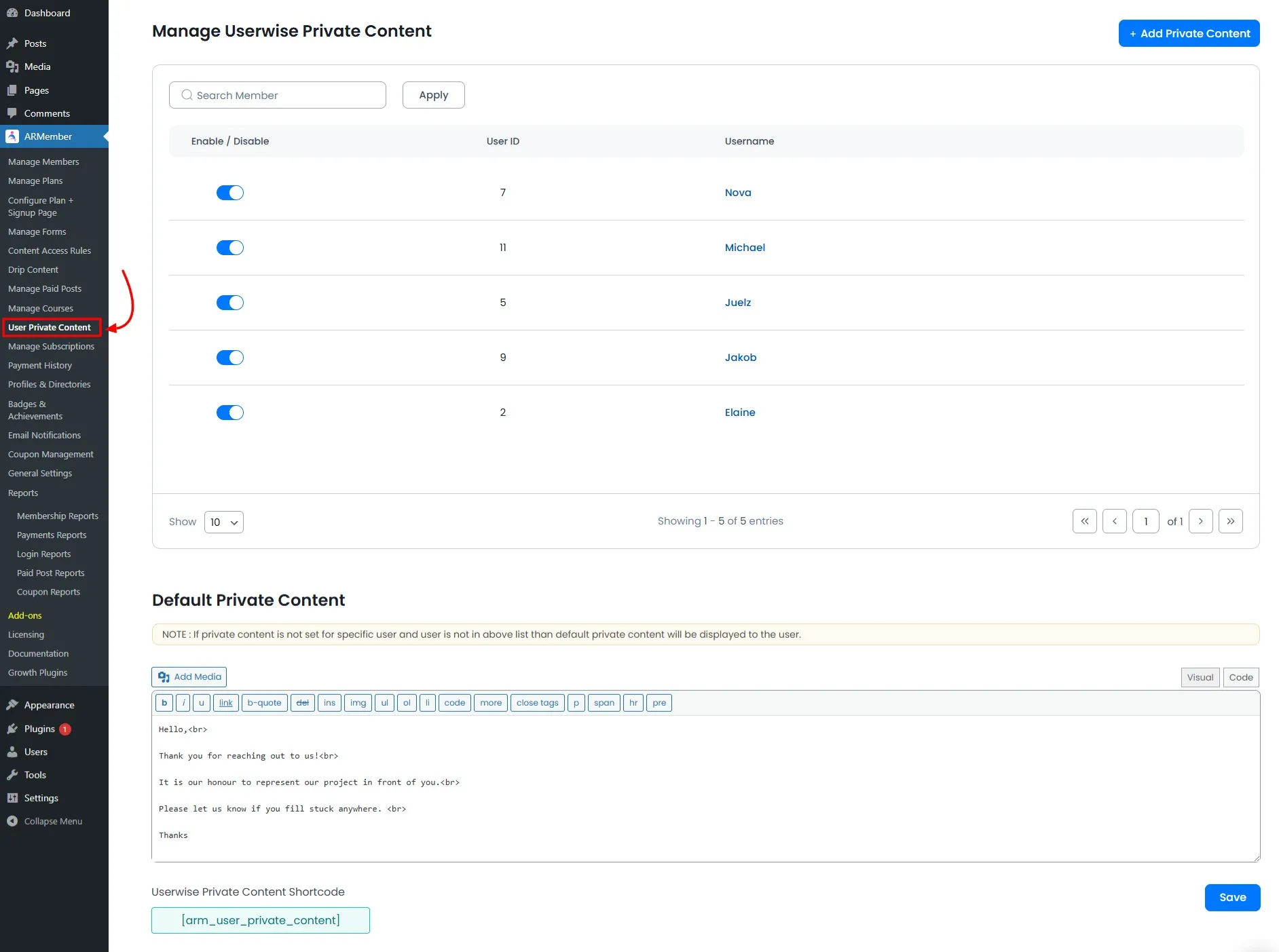Click the Add Private Content button
The height and width of the screenshot is (952, 1279).
[1189, 33]
